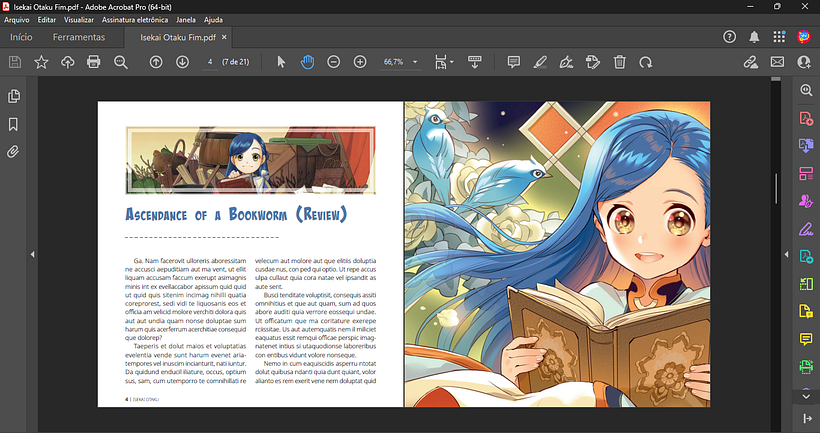
Task: Open the attachments paperclip panel
Action: 13,152
